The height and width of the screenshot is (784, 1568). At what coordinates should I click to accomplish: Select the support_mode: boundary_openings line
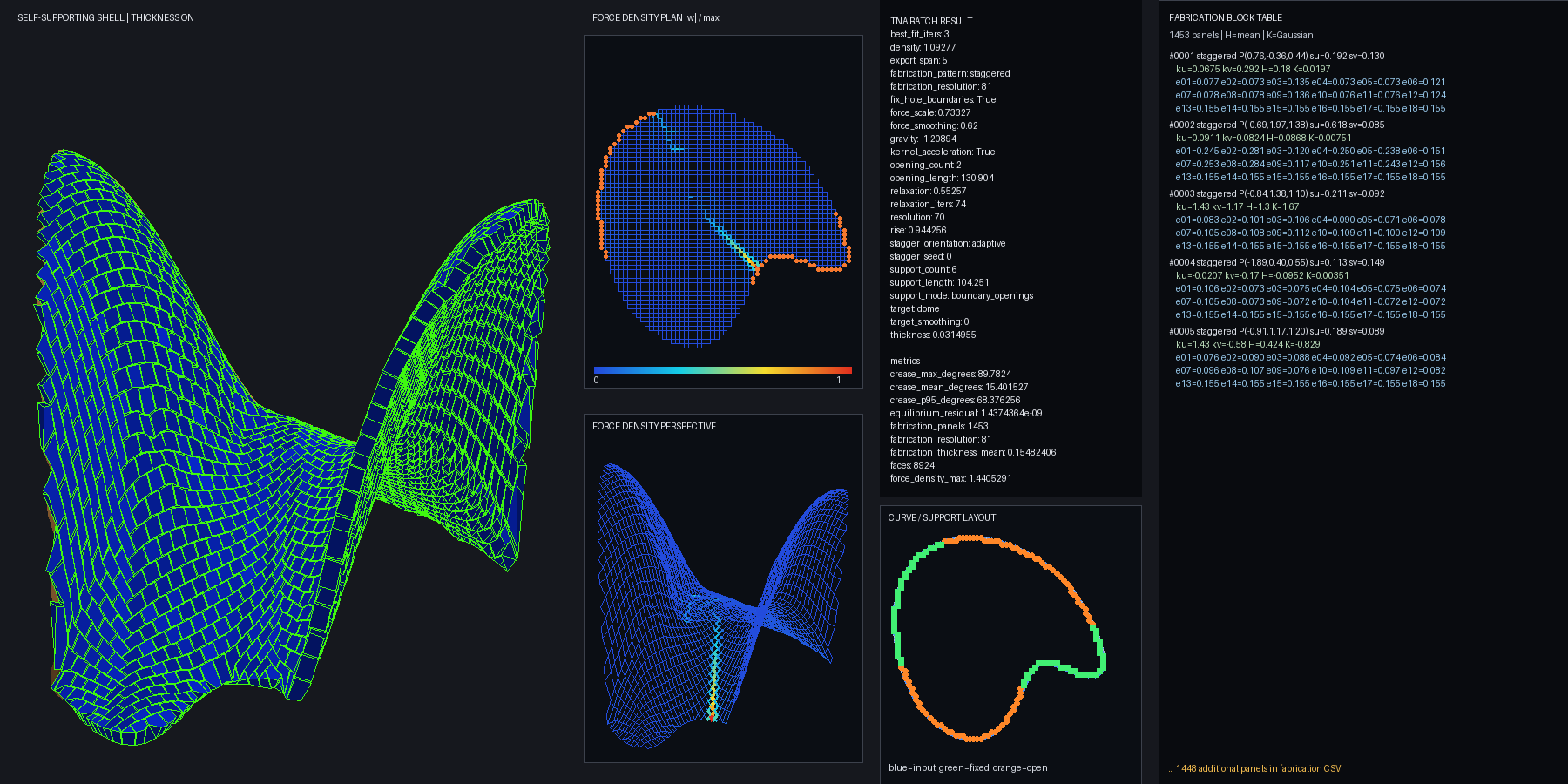tap(962, 295)
